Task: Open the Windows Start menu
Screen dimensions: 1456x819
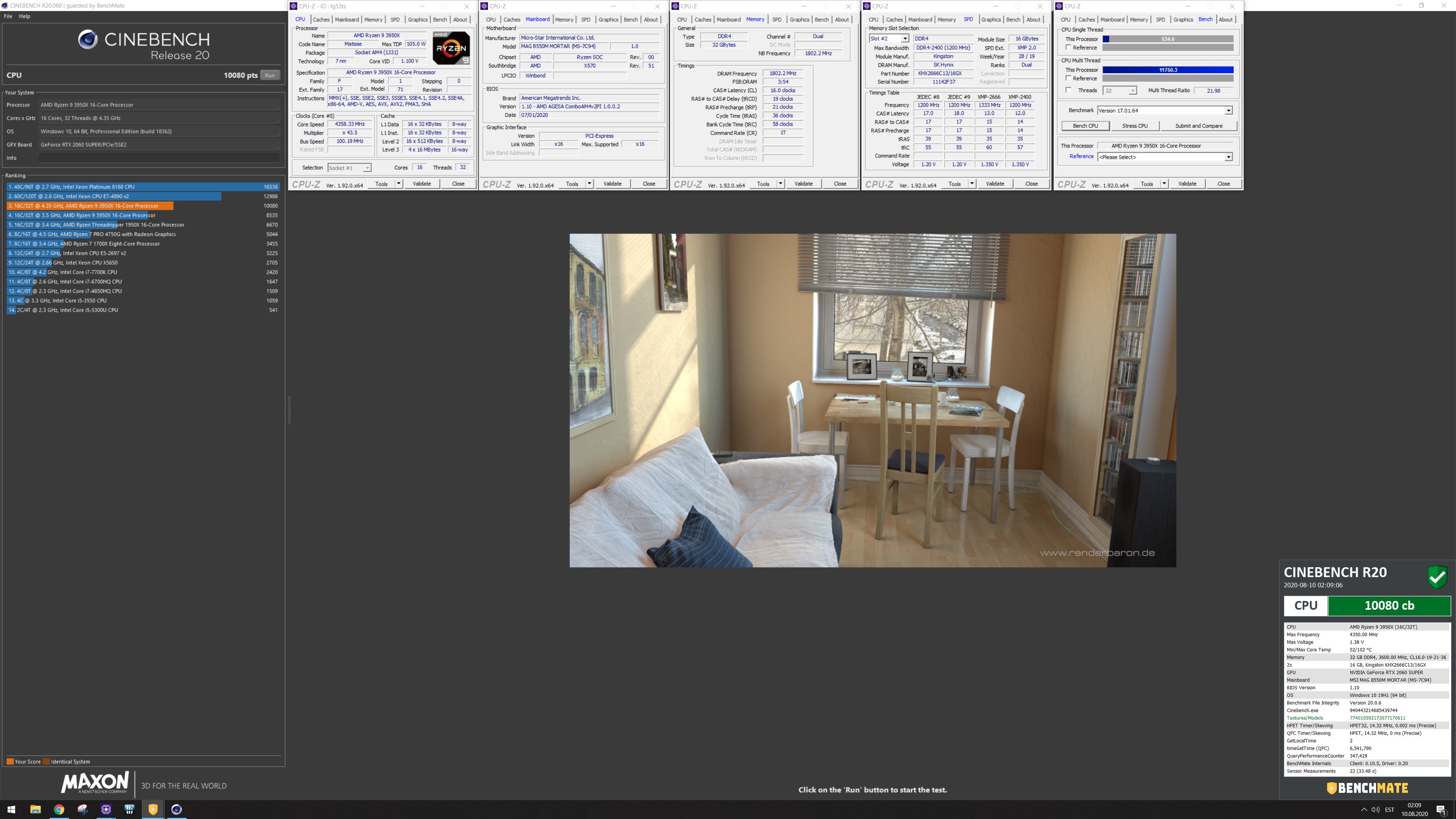Action: tap(11, 809)
